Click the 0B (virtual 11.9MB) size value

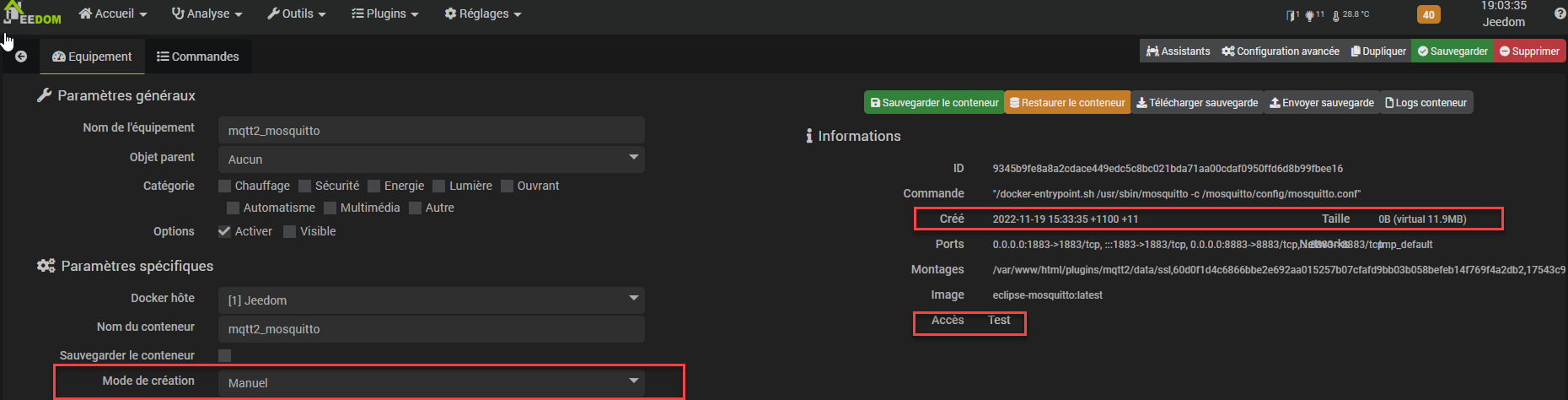1422,219
